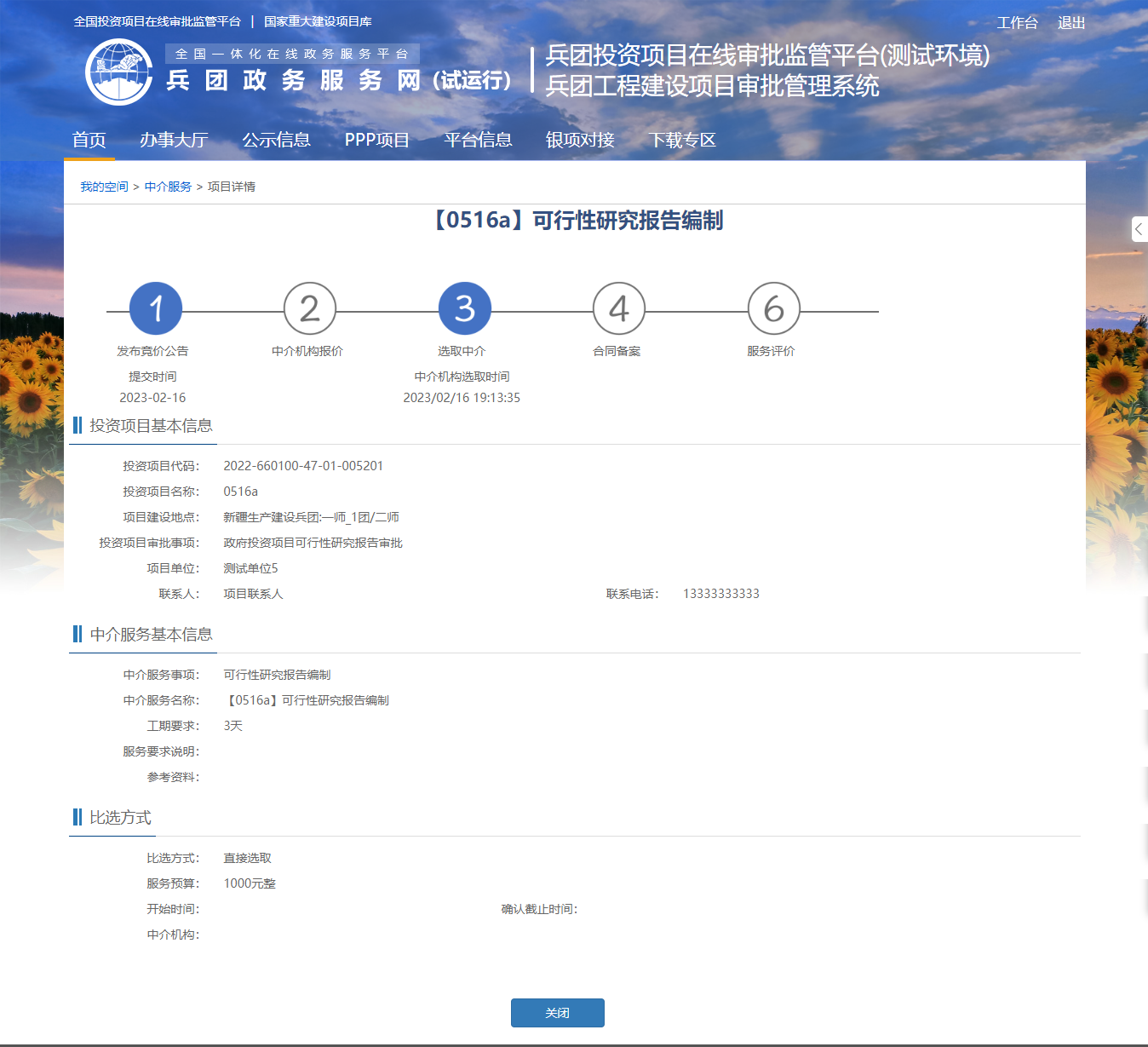Expand the side panel collapse arrow
Screen dimensions: 1148x1047
coord(1139,229)
